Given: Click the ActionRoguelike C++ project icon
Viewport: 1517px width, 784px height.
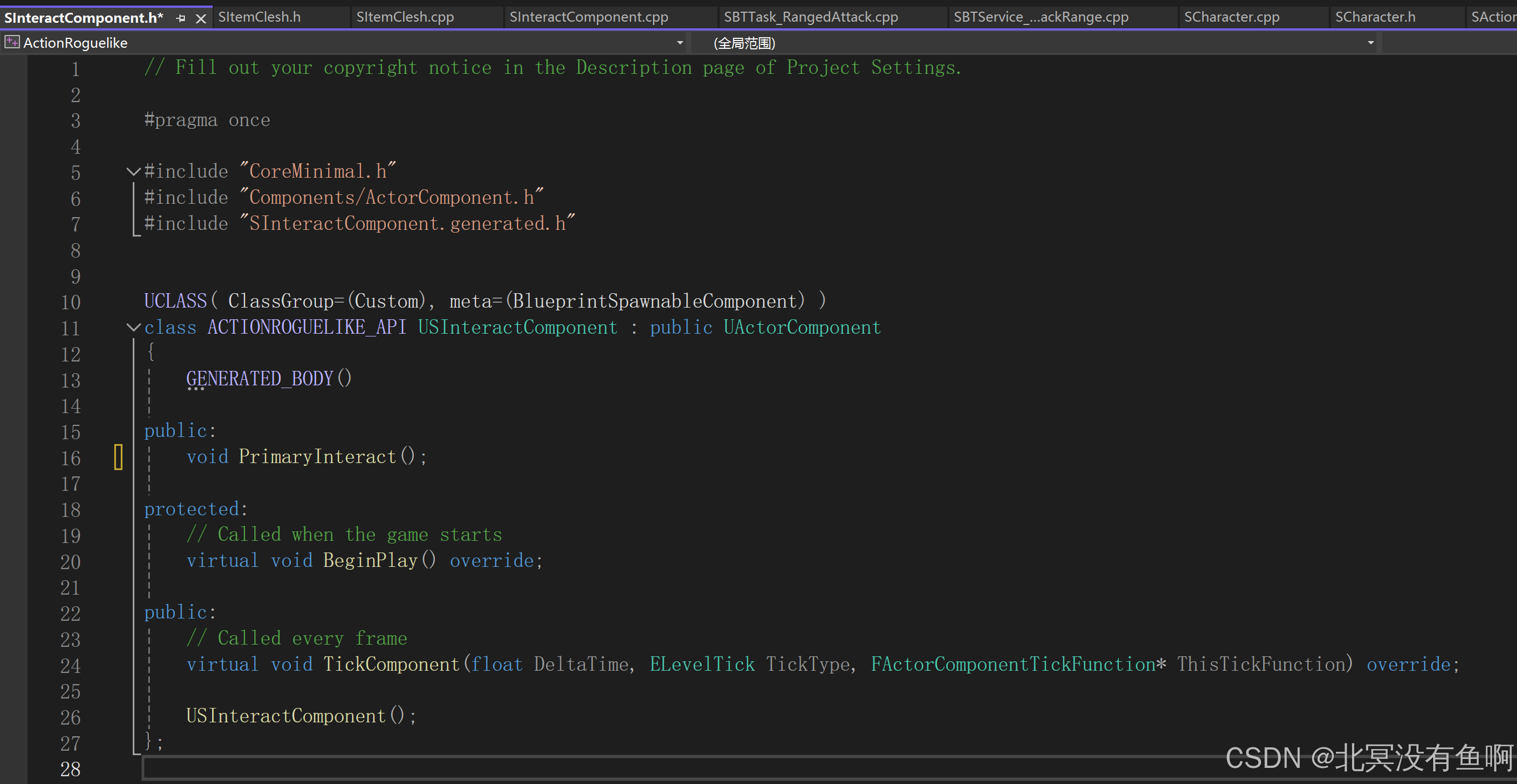Looking at the screenshot, I should click(x=11, y=42).
